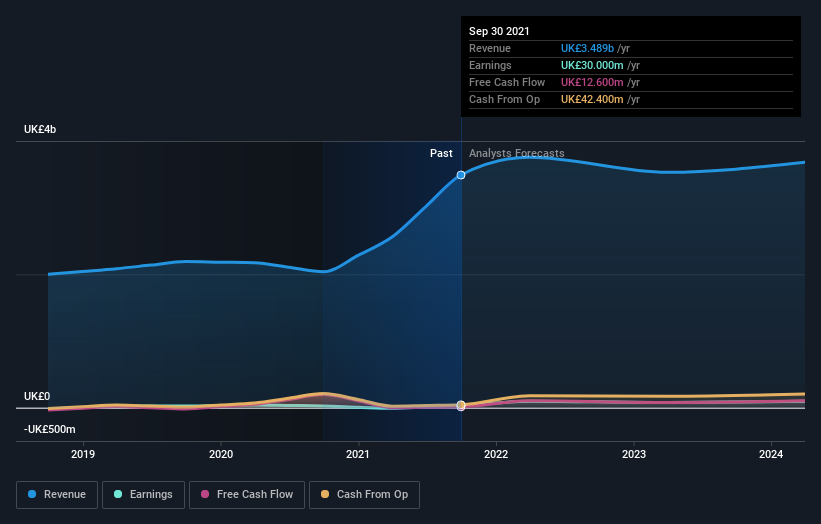Click the Analysts Forecasts label
Viewport: 821px width, 524px height.
tap(517, 153)
